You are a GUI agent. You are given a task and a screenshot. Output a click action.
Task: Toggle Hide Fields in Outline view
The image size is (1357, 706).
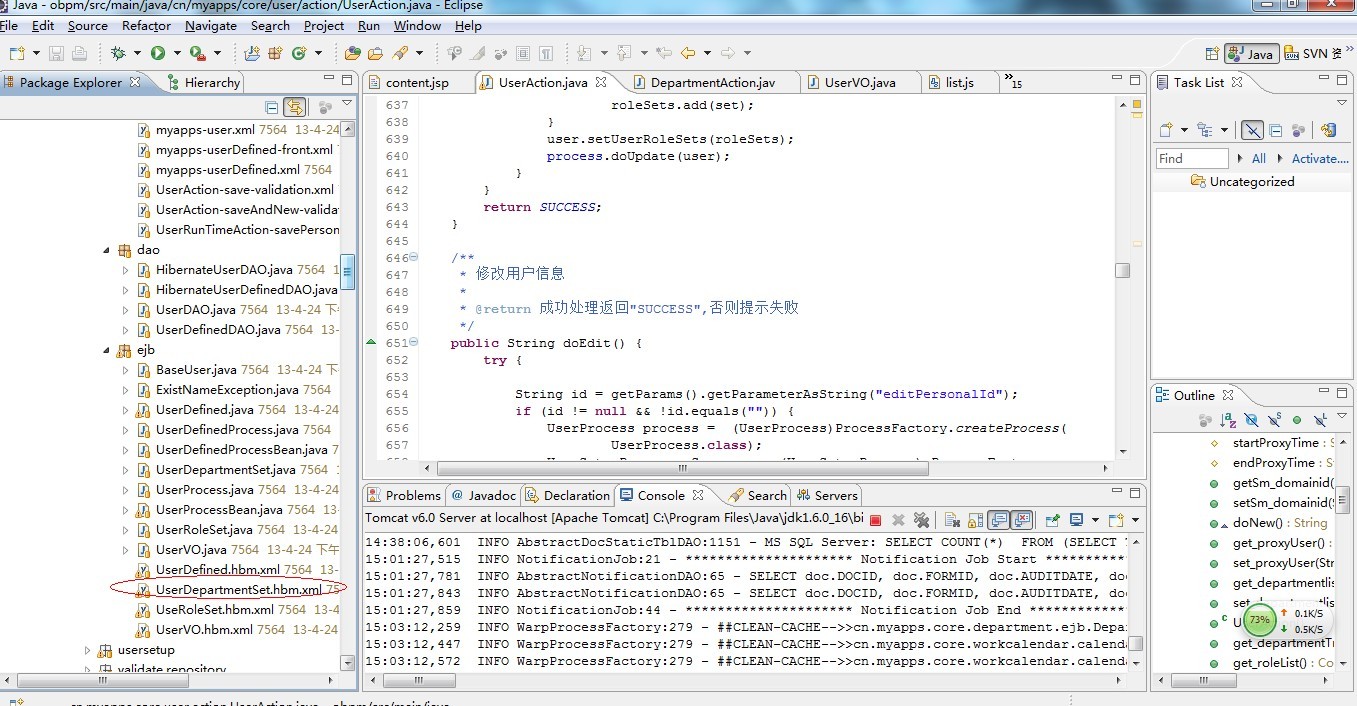[1251, 420]
